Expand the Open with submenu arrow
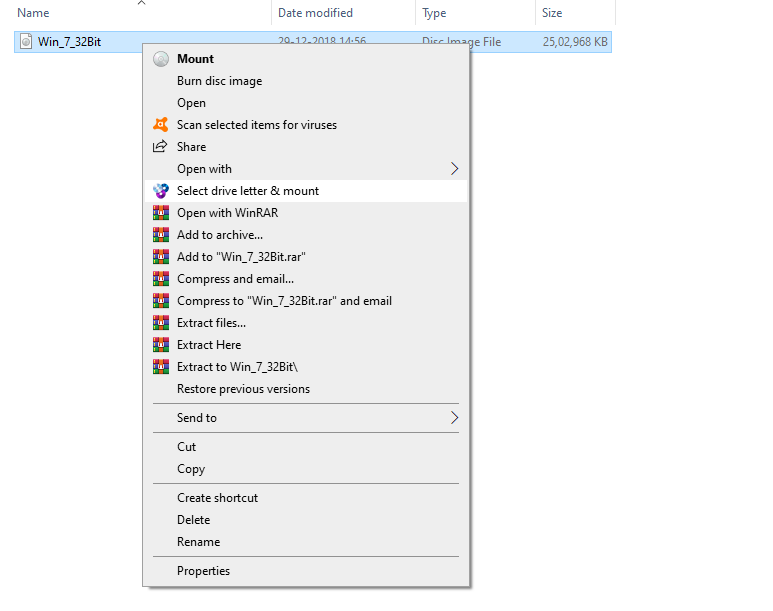 [x=454, y=169]
